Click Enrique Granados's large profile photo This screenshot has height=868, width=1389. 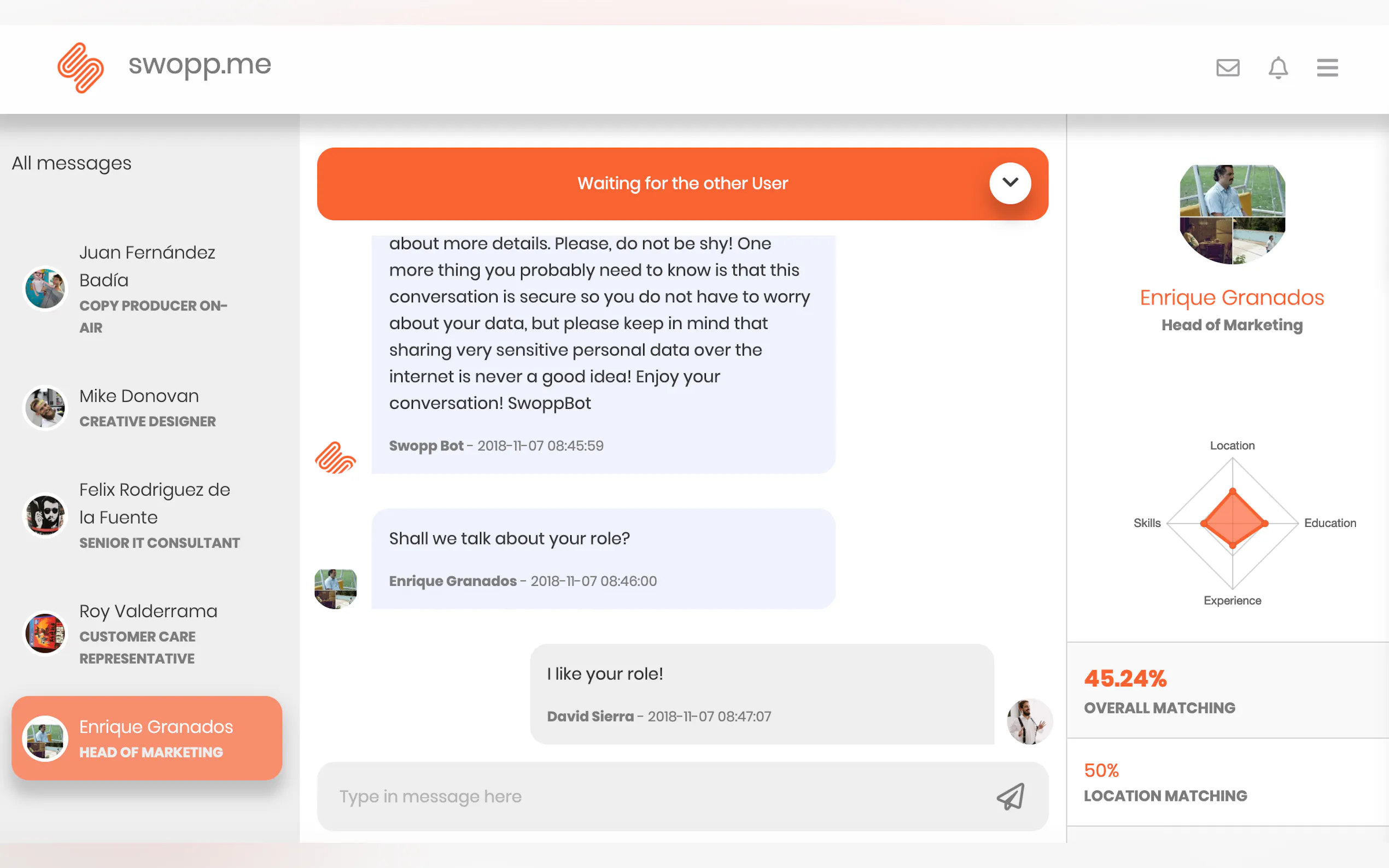[x=1232, y=214]
